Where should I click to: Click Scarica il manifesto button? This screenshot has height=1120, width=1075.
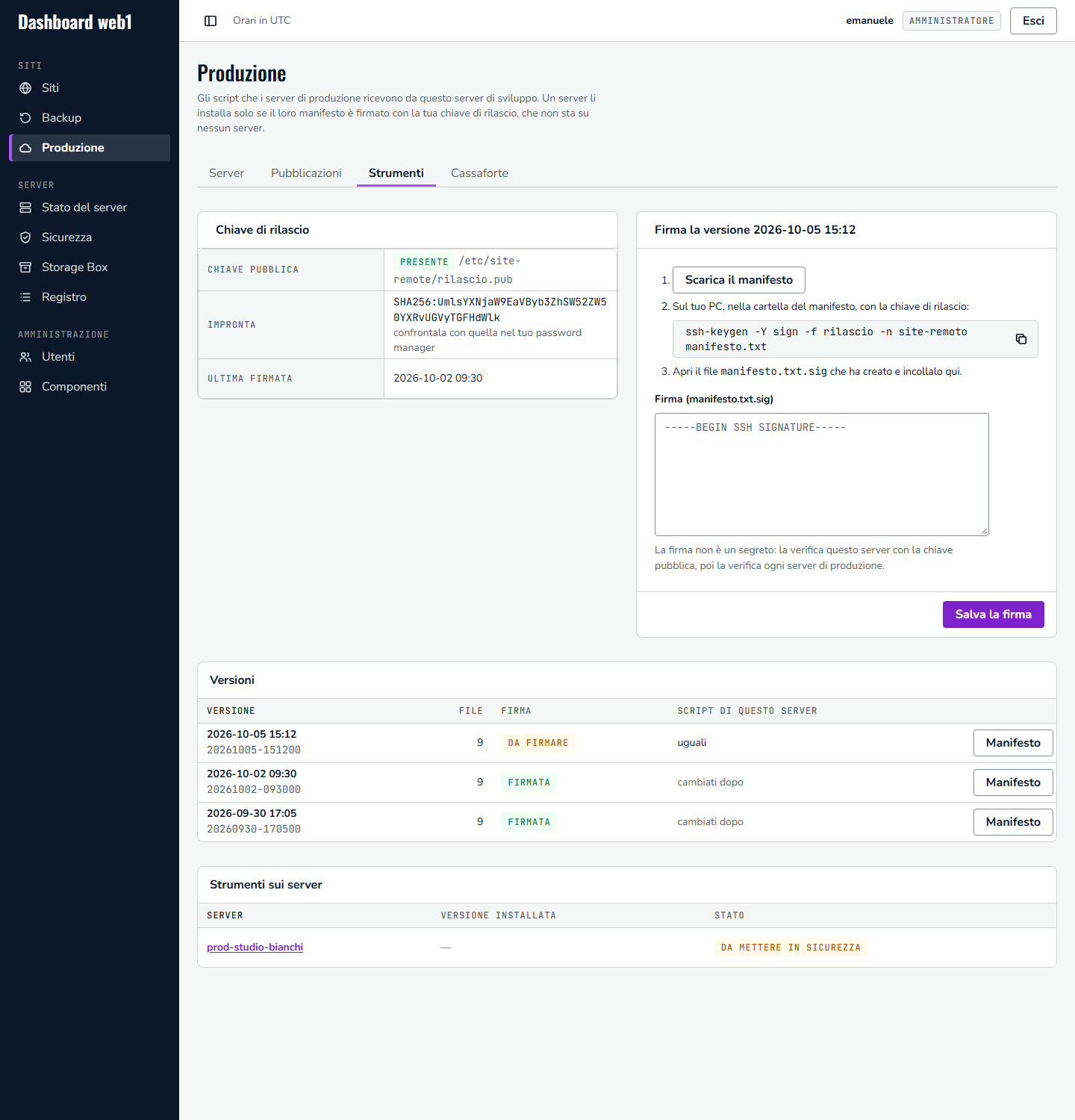click(739, 280)
